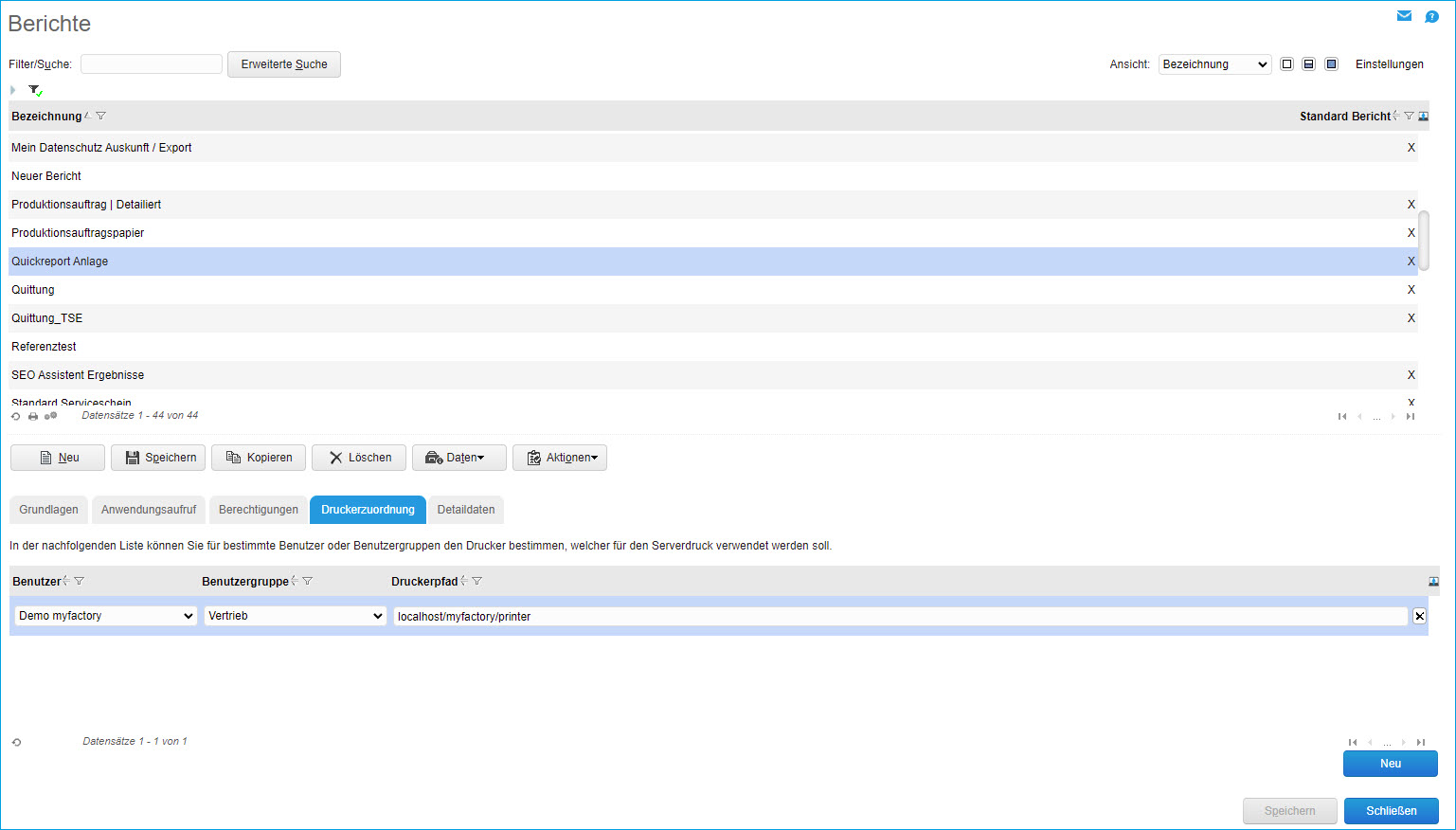Screen dimensions: 1456x830
Task: Click the print icon below report list
Action: pos(33,416)
